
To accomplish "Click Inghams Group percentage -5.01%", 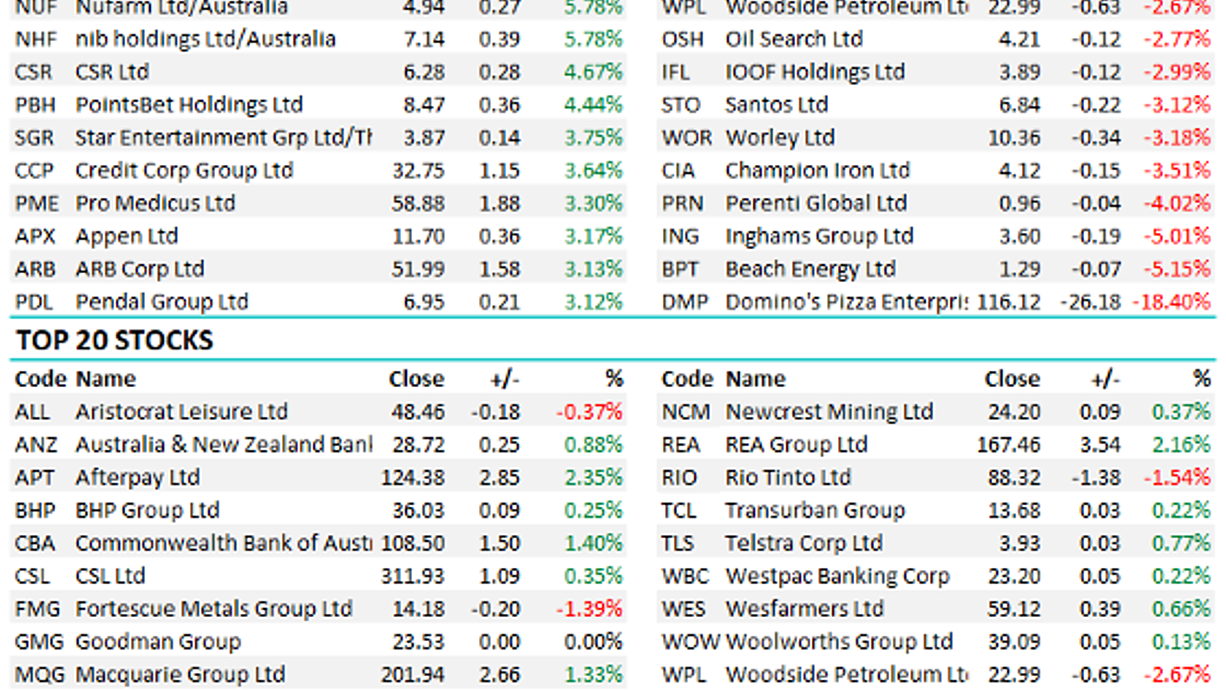I will [x=1177, y=238].
